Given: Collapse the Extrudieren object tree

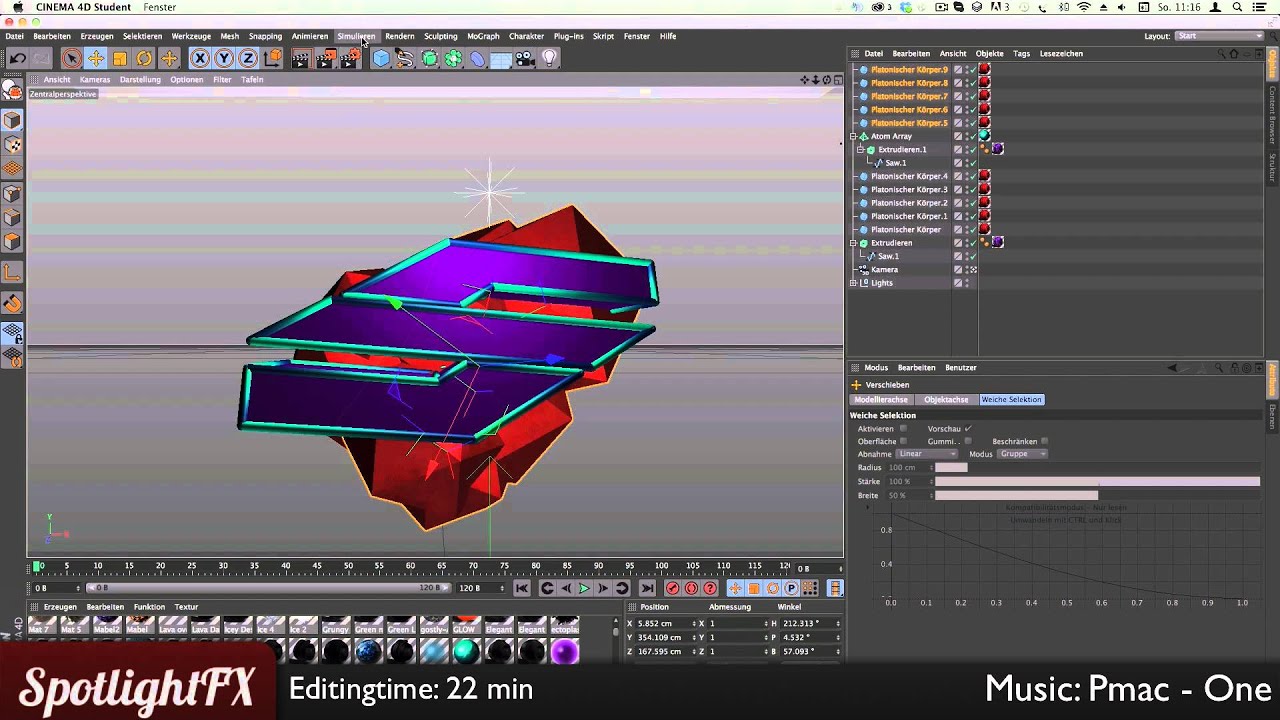Looking at the screenshot, I should tap(853, 243).
